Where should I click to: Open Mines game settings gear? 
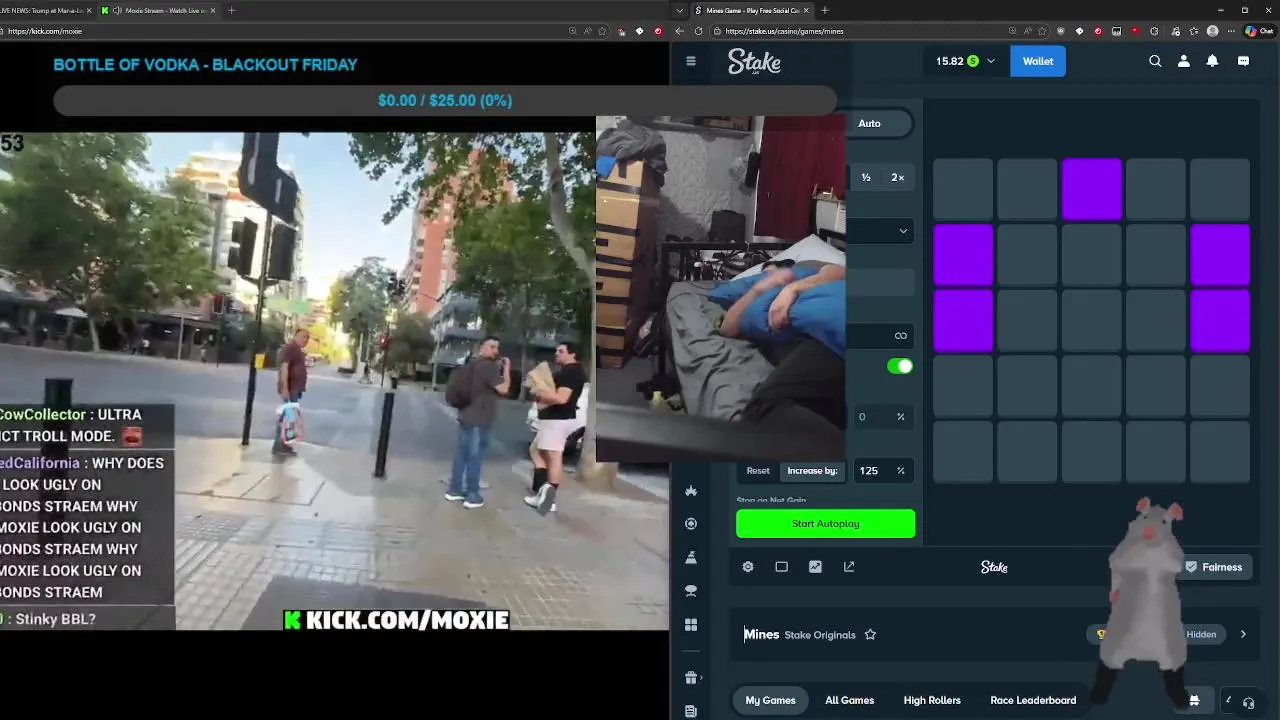click(748, 567)
